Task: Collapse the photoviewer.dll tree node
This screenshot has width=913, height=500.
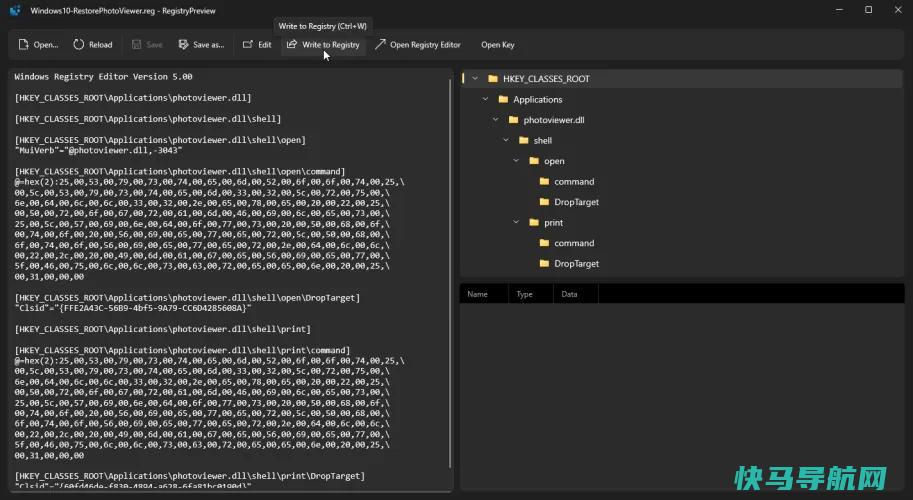Action: coord(496,120)
